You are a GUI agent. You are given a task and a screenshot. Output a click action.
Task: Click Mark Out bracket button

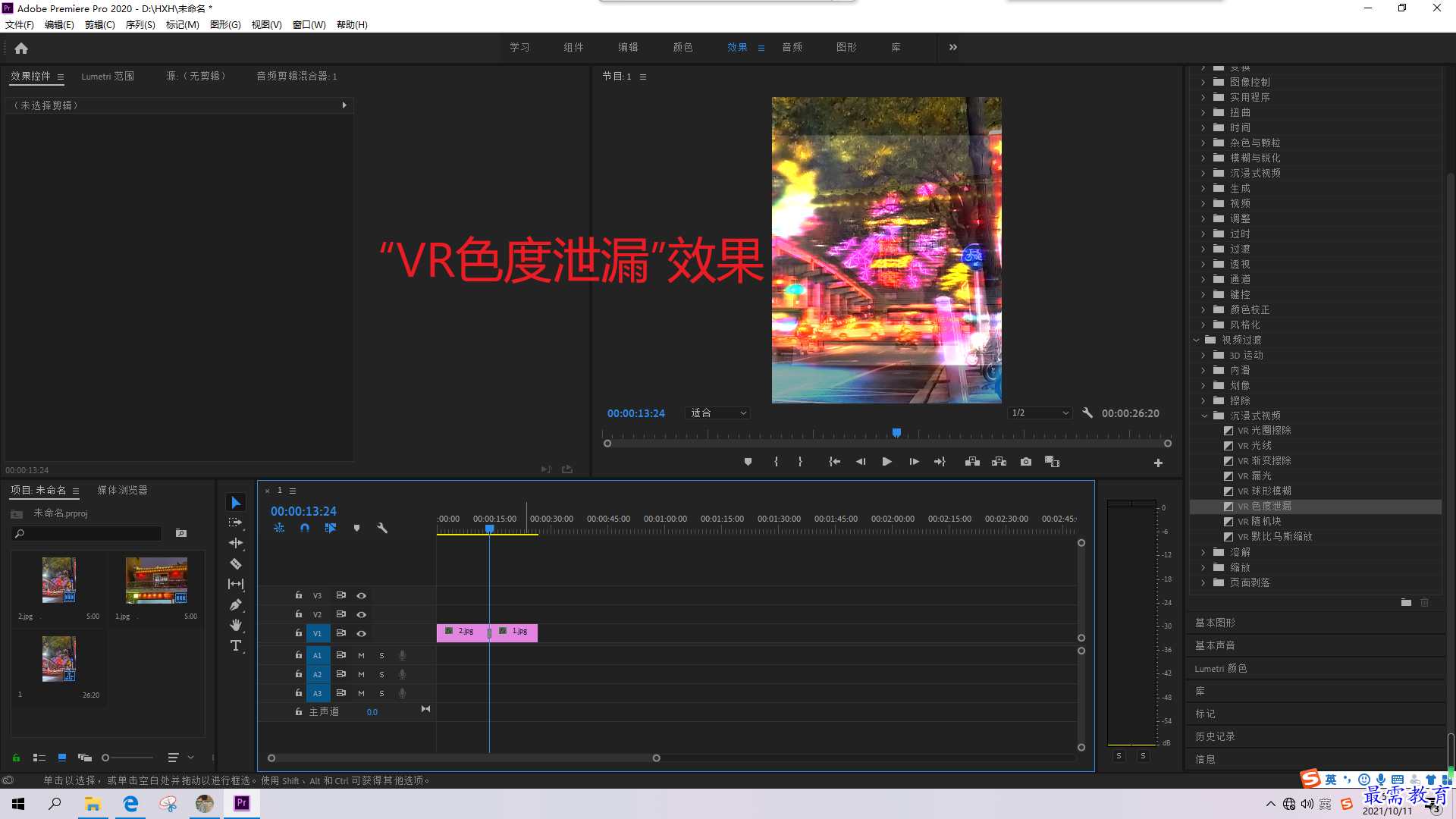800,462
